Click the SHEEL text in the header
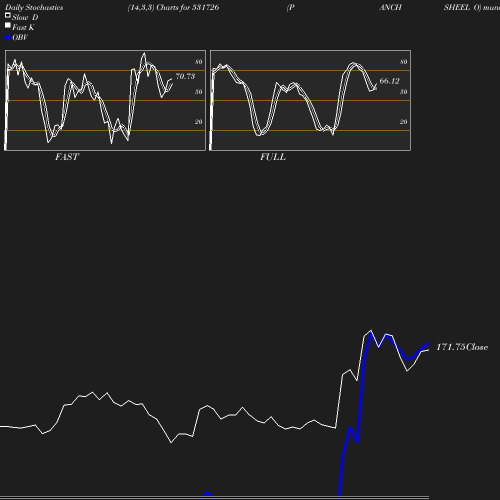500x500 pixels. point(457,7)
